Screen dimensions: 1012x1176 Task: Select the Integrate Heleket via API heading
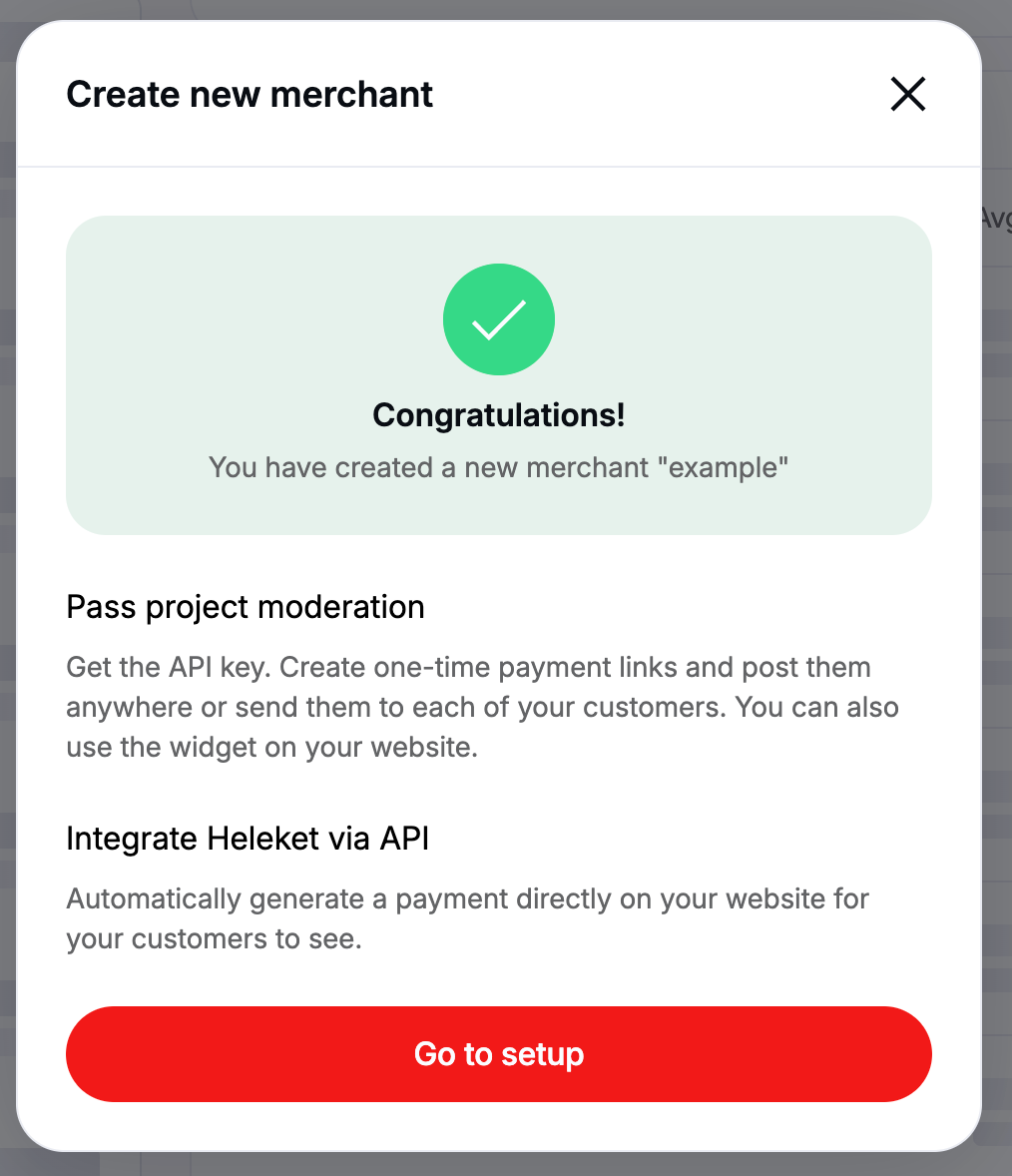tap(248, 839)
